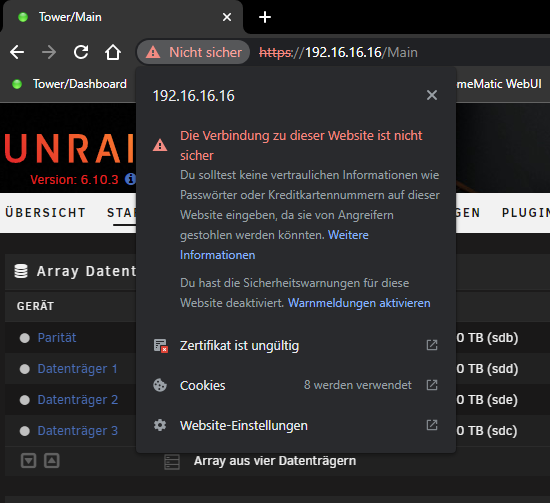
Task: Open a new browser tab with plus
Action: coord(265,17)
